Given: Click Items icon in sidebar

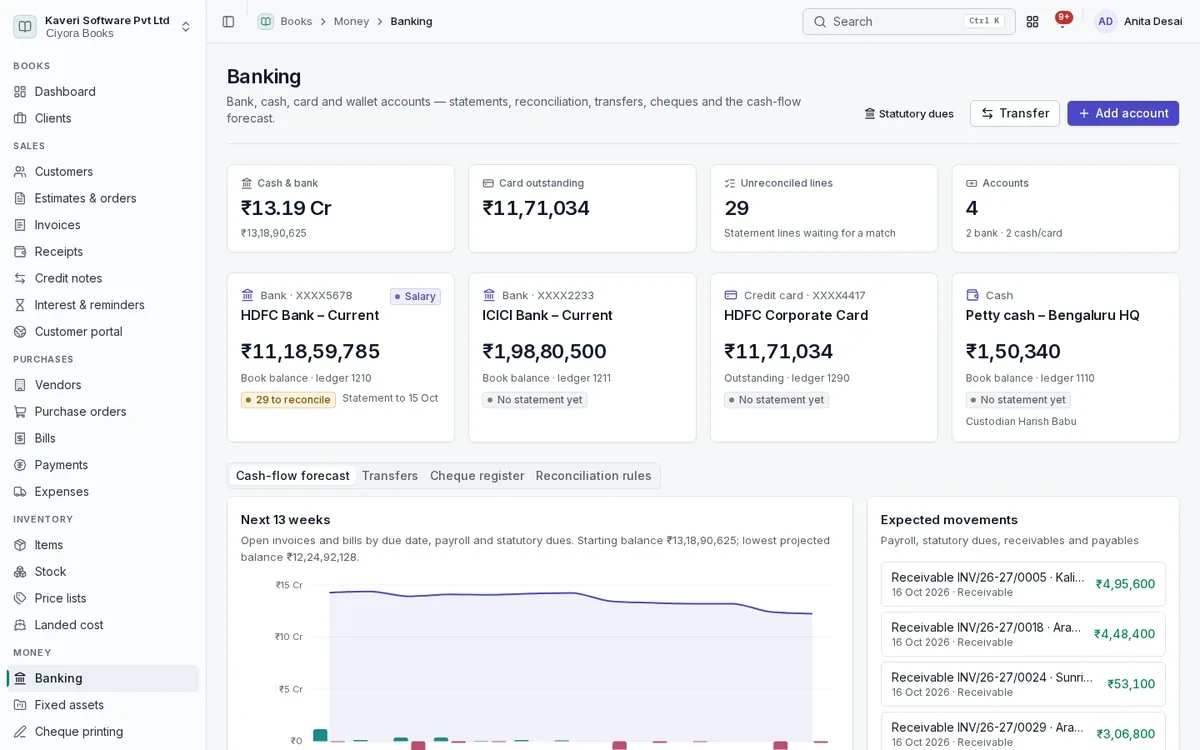Looking at the screenshot, I should pyautogui.click(x=20, y=545).
